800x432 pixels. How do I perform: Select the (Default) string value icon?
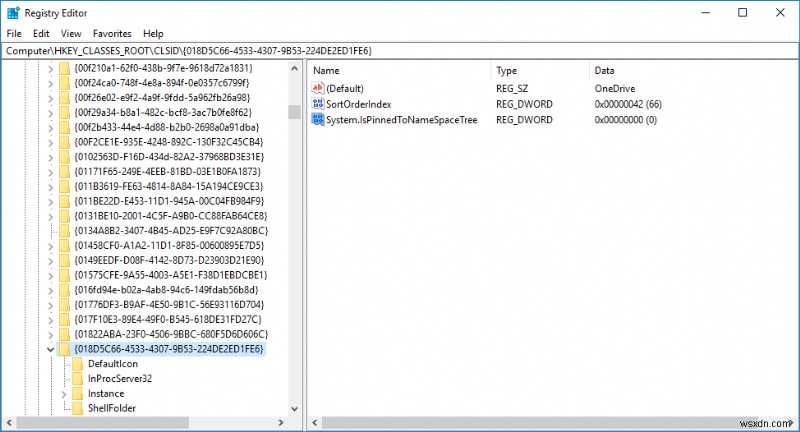pyautogui.click(x=318, y=88)
